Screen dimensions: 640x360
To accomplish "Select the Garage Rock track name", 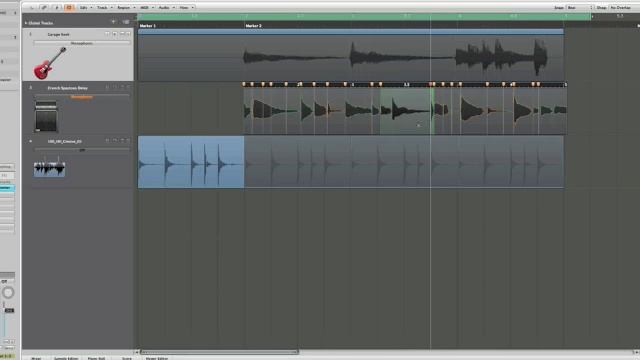I will (x=58, y=35).
